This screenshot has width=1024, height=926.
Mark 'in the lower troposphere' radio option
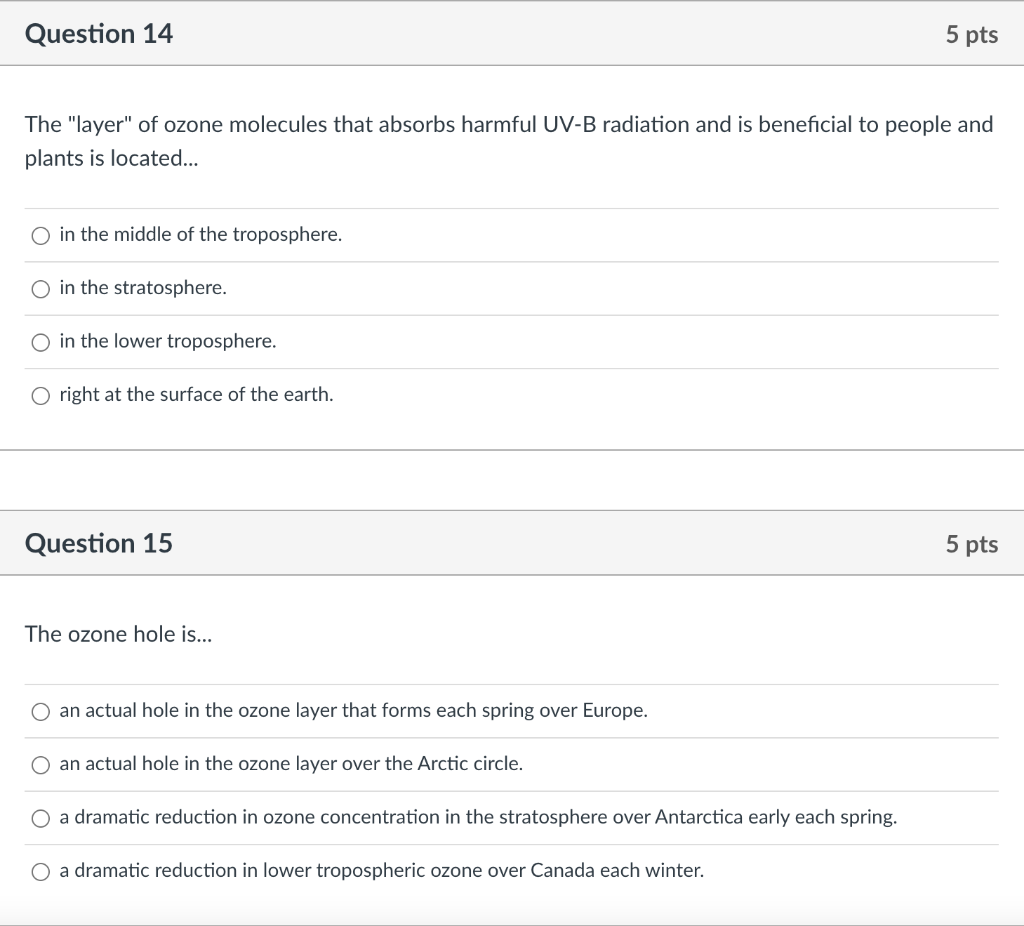pos(40,342)
